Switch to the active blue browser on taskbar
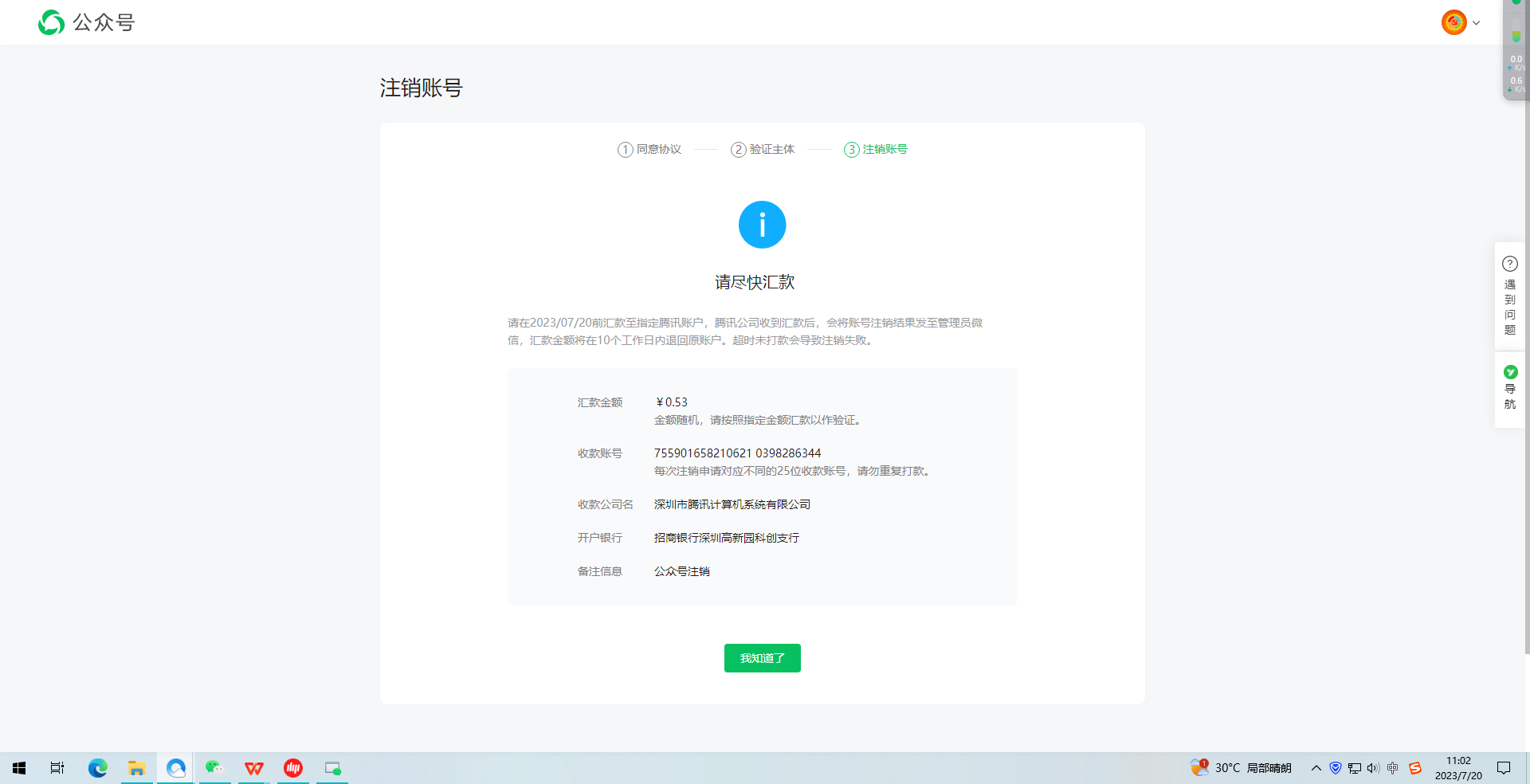 175,768
